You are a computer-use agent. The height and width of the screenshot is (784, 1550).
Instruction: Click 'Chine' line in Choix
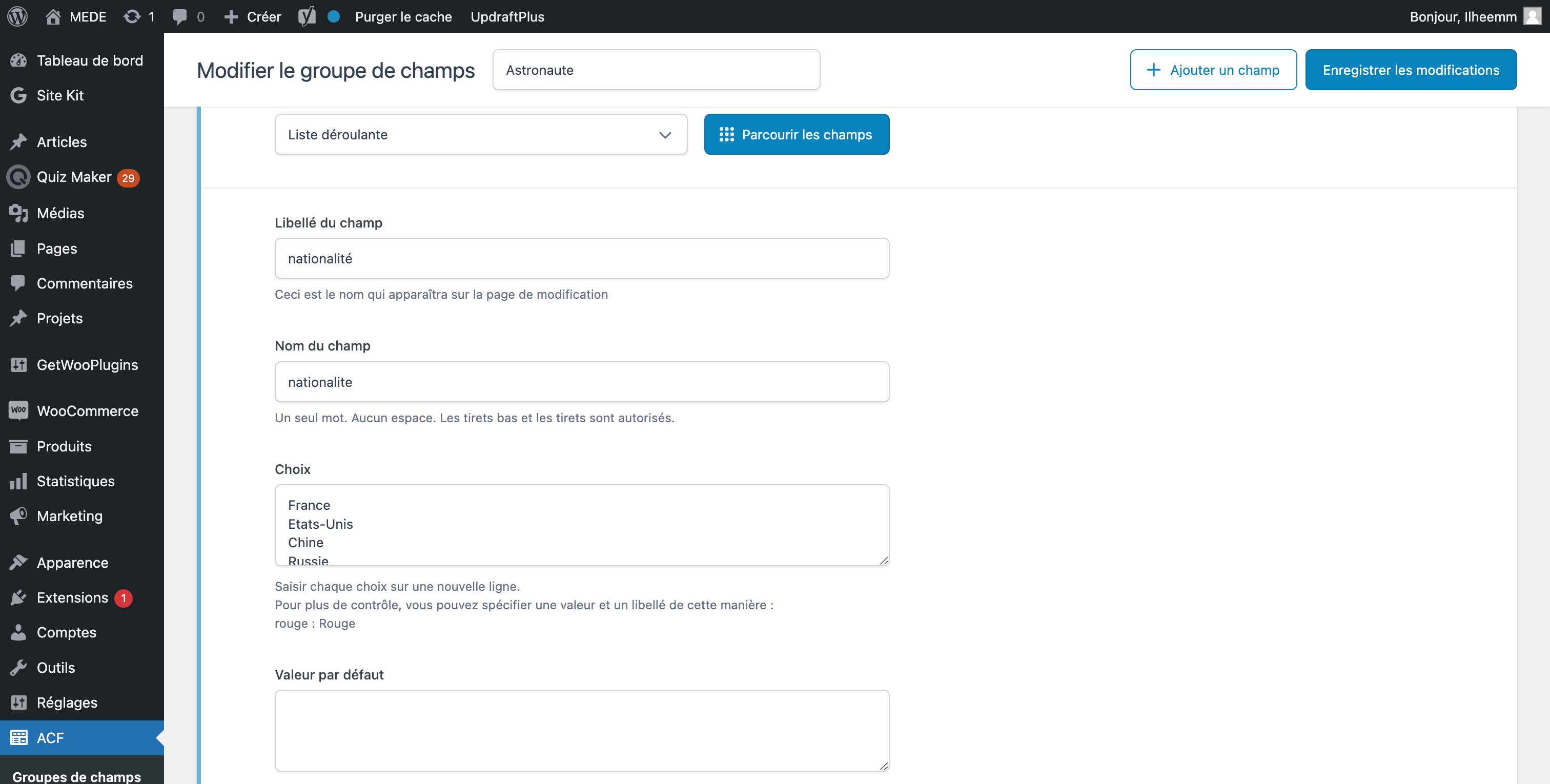[305, 543]
